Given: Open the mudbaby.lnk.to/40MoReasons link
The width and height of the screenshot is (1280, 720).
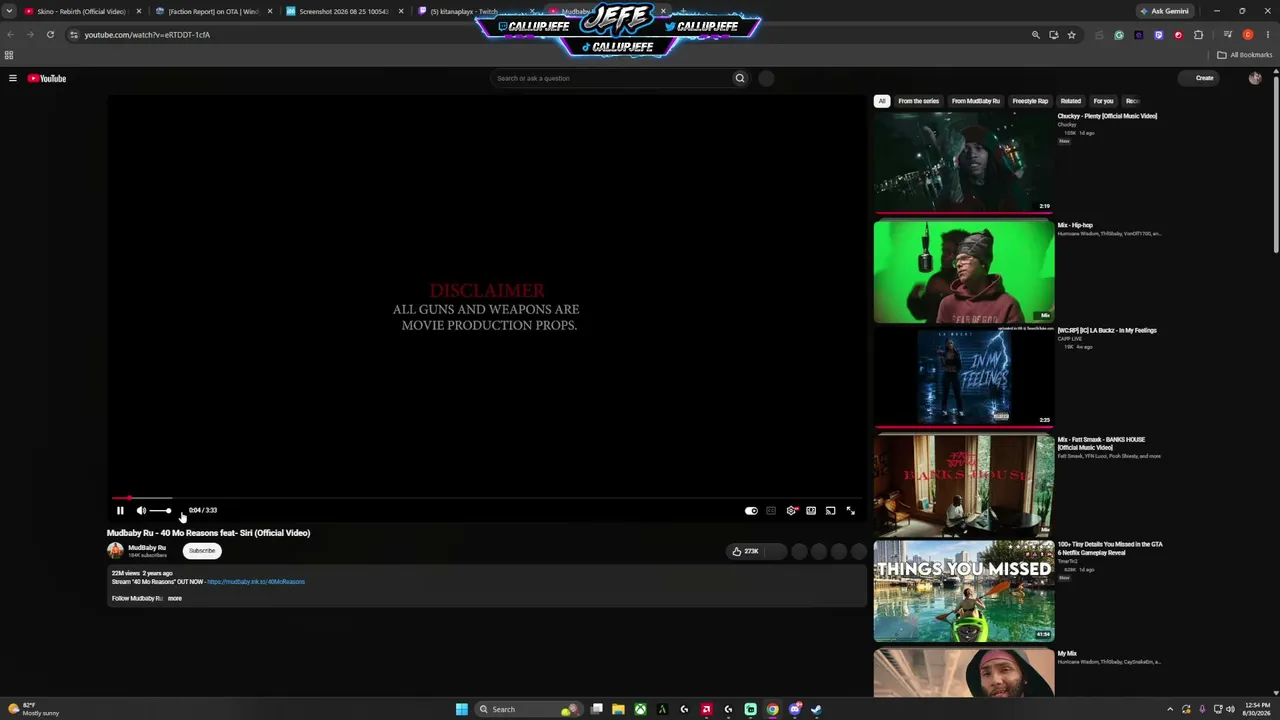Looking at the screenshot, I should tap(256, 582).
